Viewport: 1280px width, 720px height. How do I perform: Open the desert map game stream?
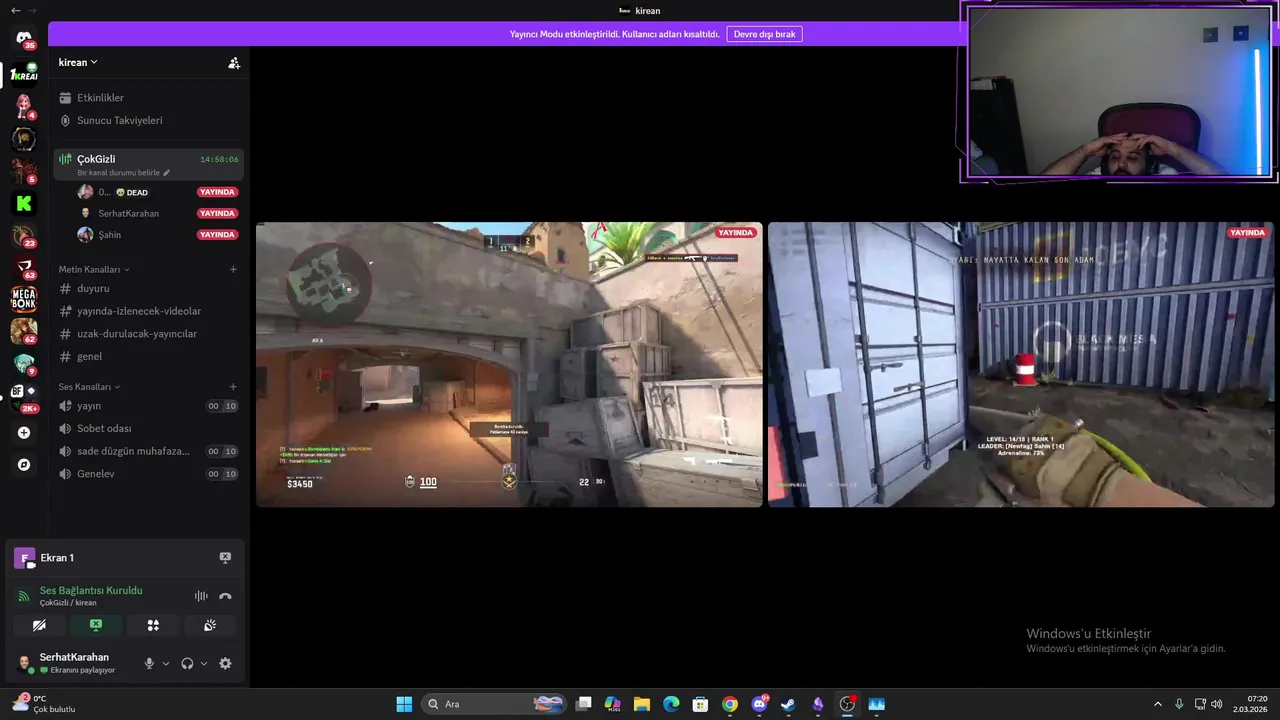point(509,364)
